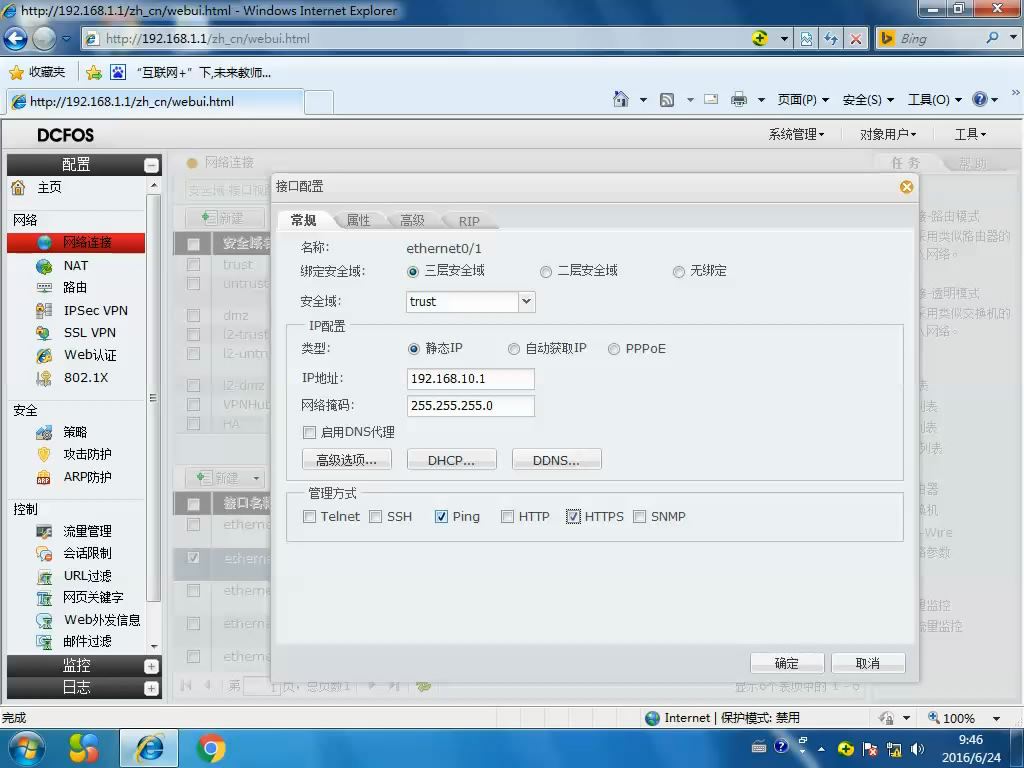Screen dimensions: 1024x768
Task: Click the 802.1X icon
Action: [44, 377]
